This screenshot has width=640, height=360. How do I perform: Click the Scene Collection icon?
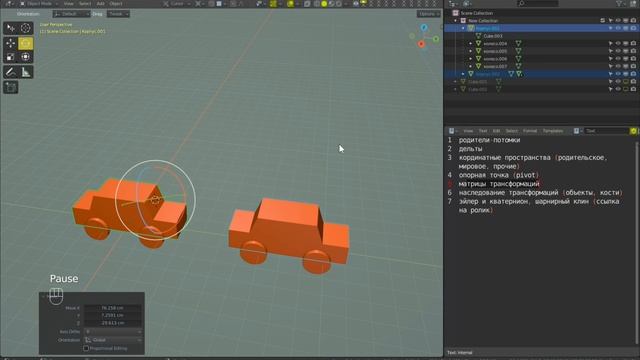pyautogui.click(x=456, y=13)
